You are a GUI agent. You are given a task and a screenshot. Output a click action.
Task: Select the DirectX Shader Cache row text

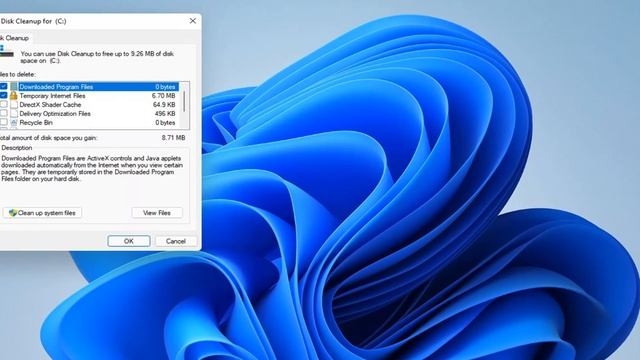pos(50,104)
